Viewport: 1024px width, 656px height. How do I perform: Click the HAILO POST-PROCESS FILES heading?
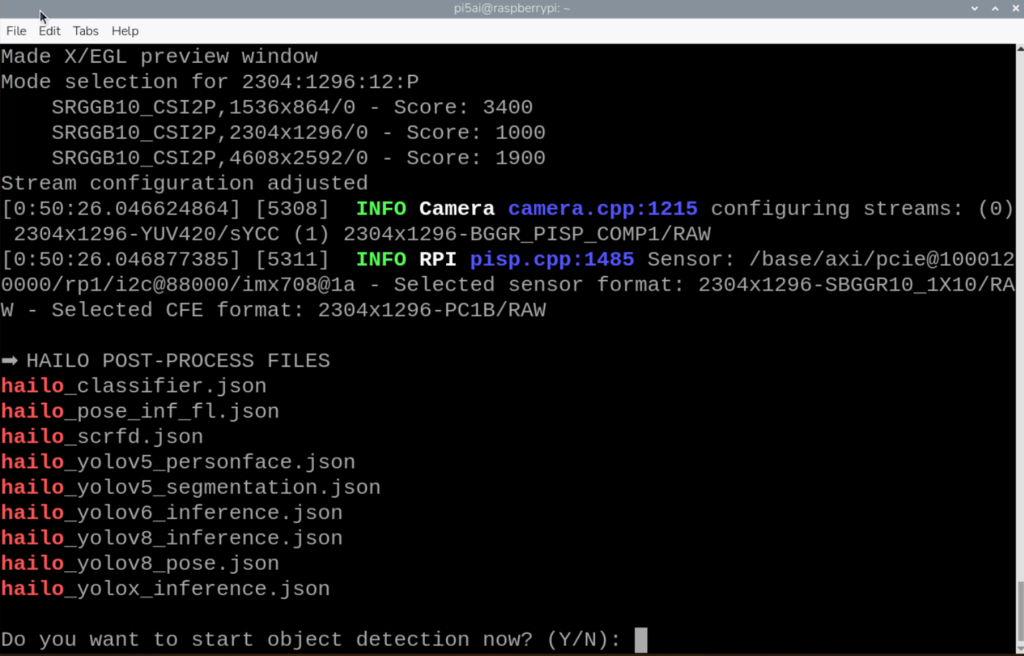click(x=178, y=360)
